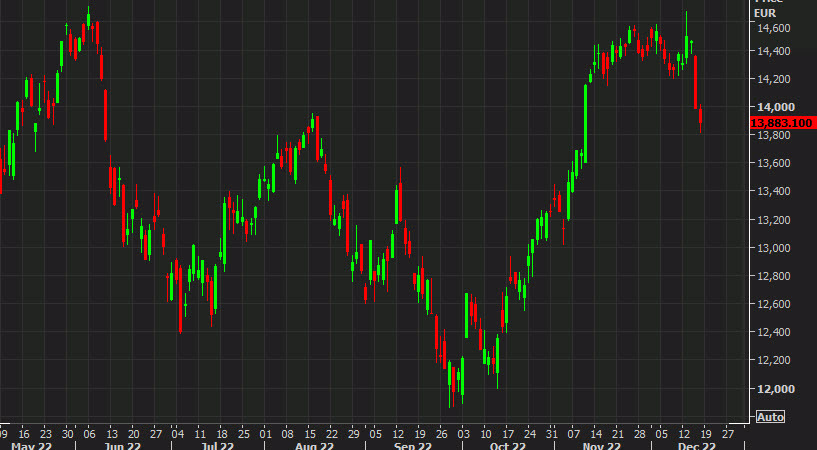
Task: Click the bold 14,000 price axis label
Action: tap(774, 107)
